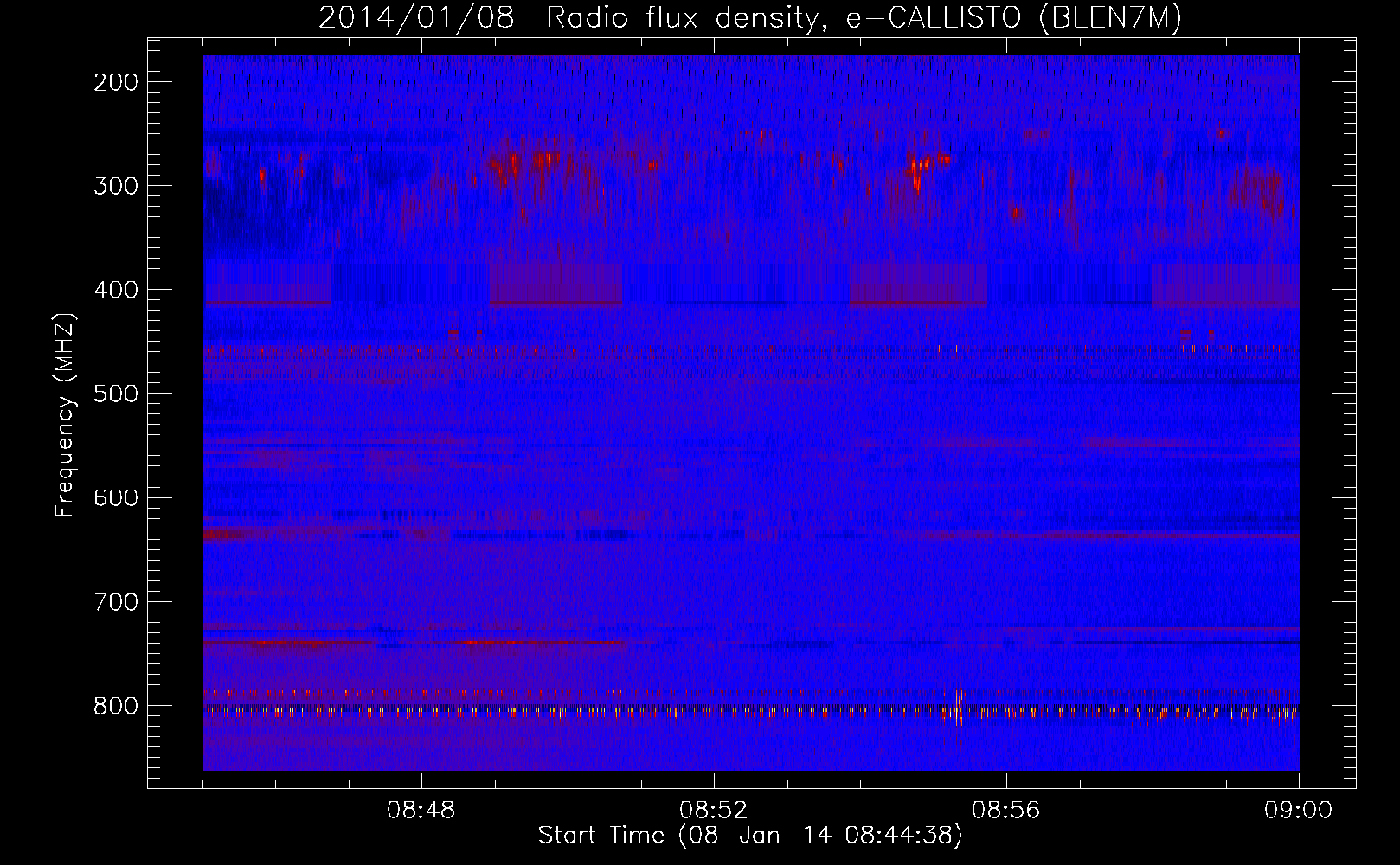1400x865 pixels.
Task: Click the plot title "2014/01/08 Radio flux density, e-CALLISTO (BLEN7M)"
Action: coord(749,18)
